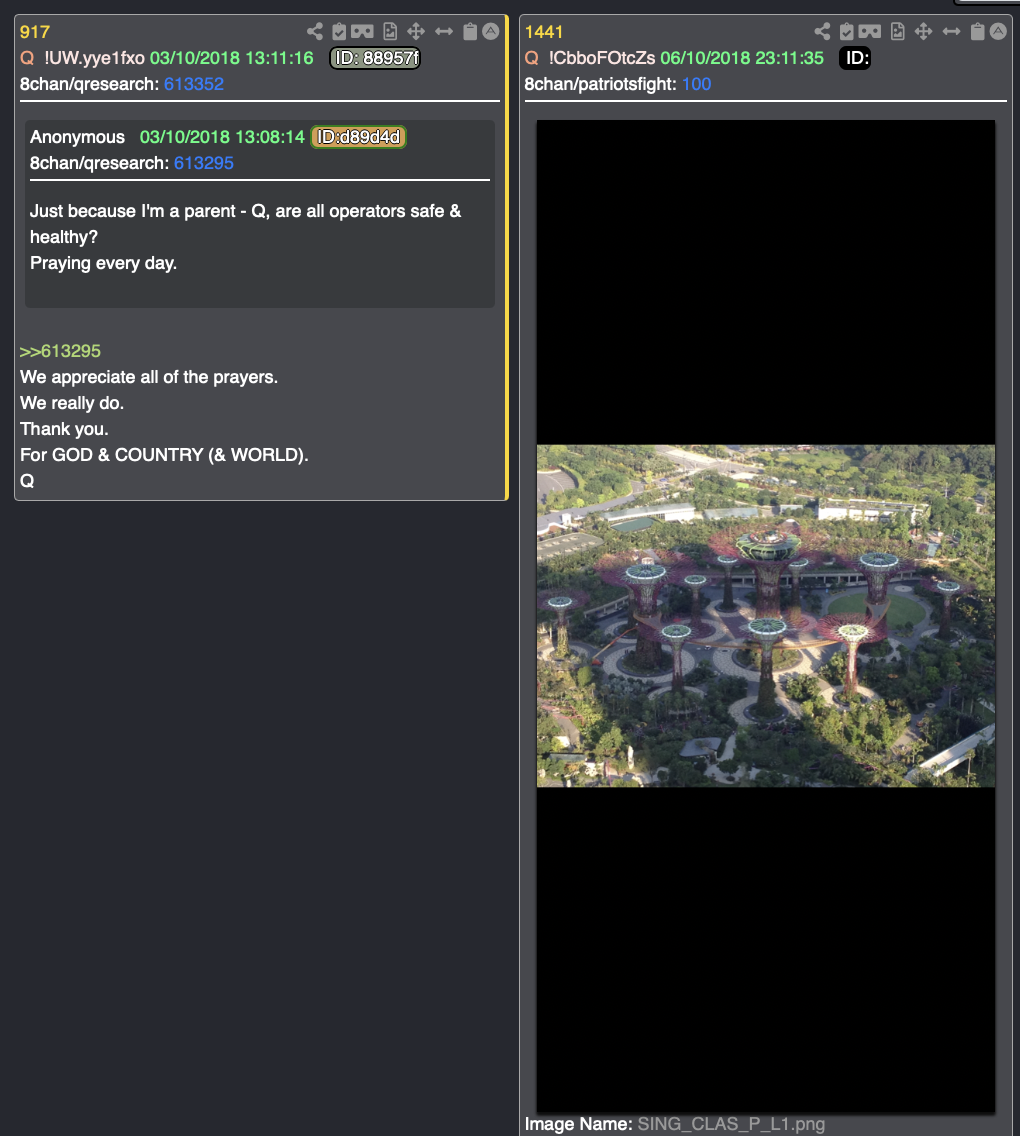Open post number 917

click(35, 32)
